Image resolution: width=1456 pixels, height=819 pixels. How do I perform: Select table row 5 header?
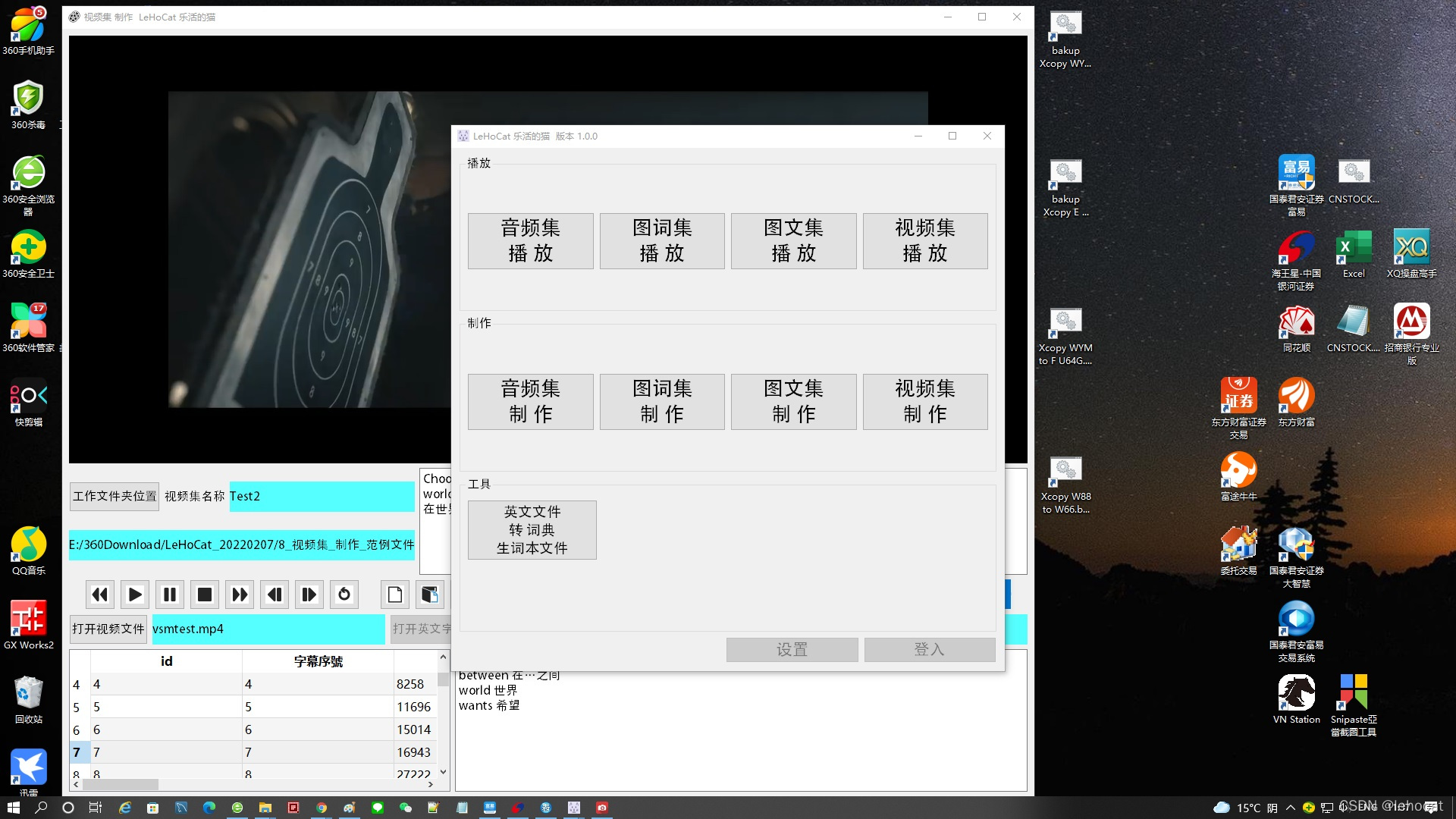(77, 707)
